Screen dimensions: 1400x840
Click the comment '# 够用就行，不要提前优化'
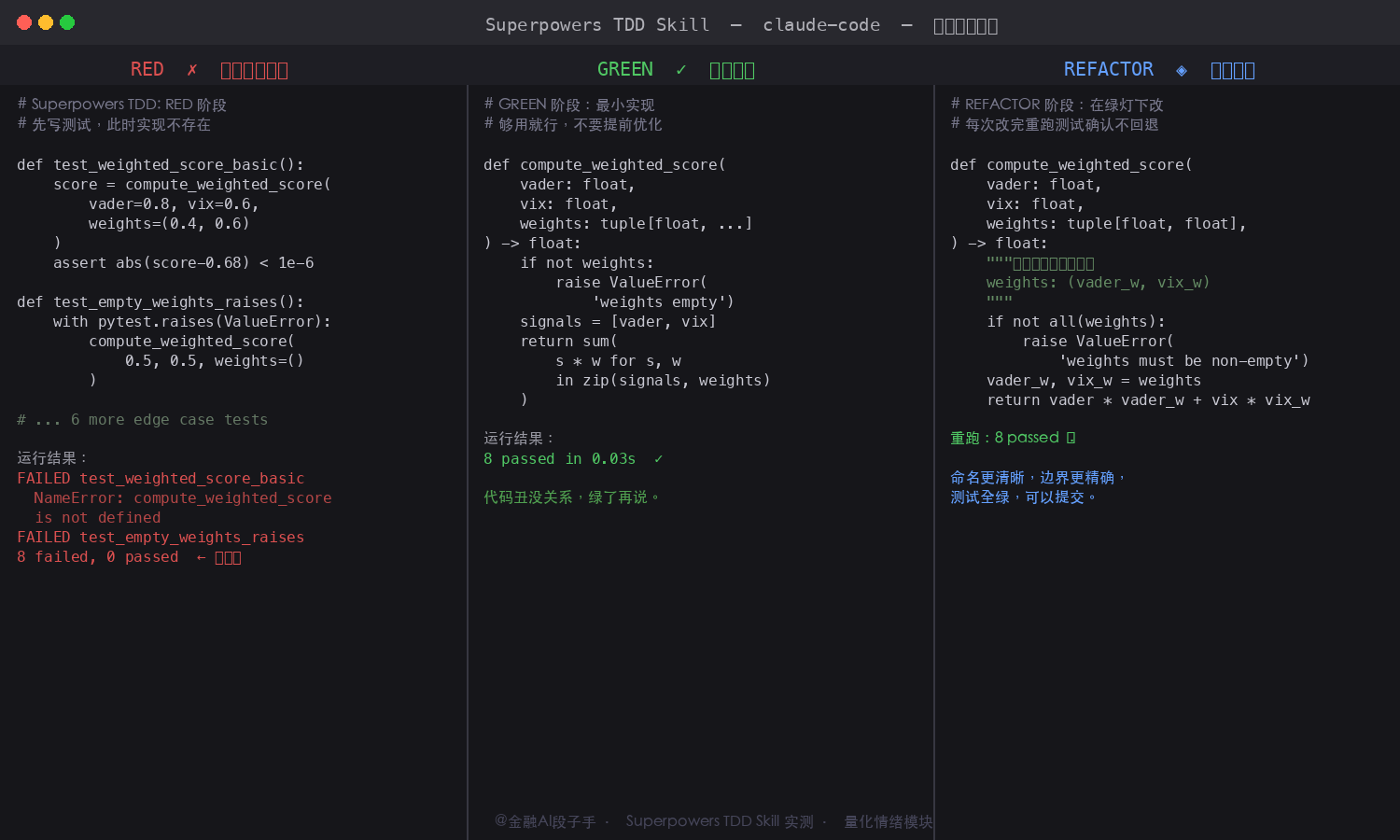click(573, 124)
